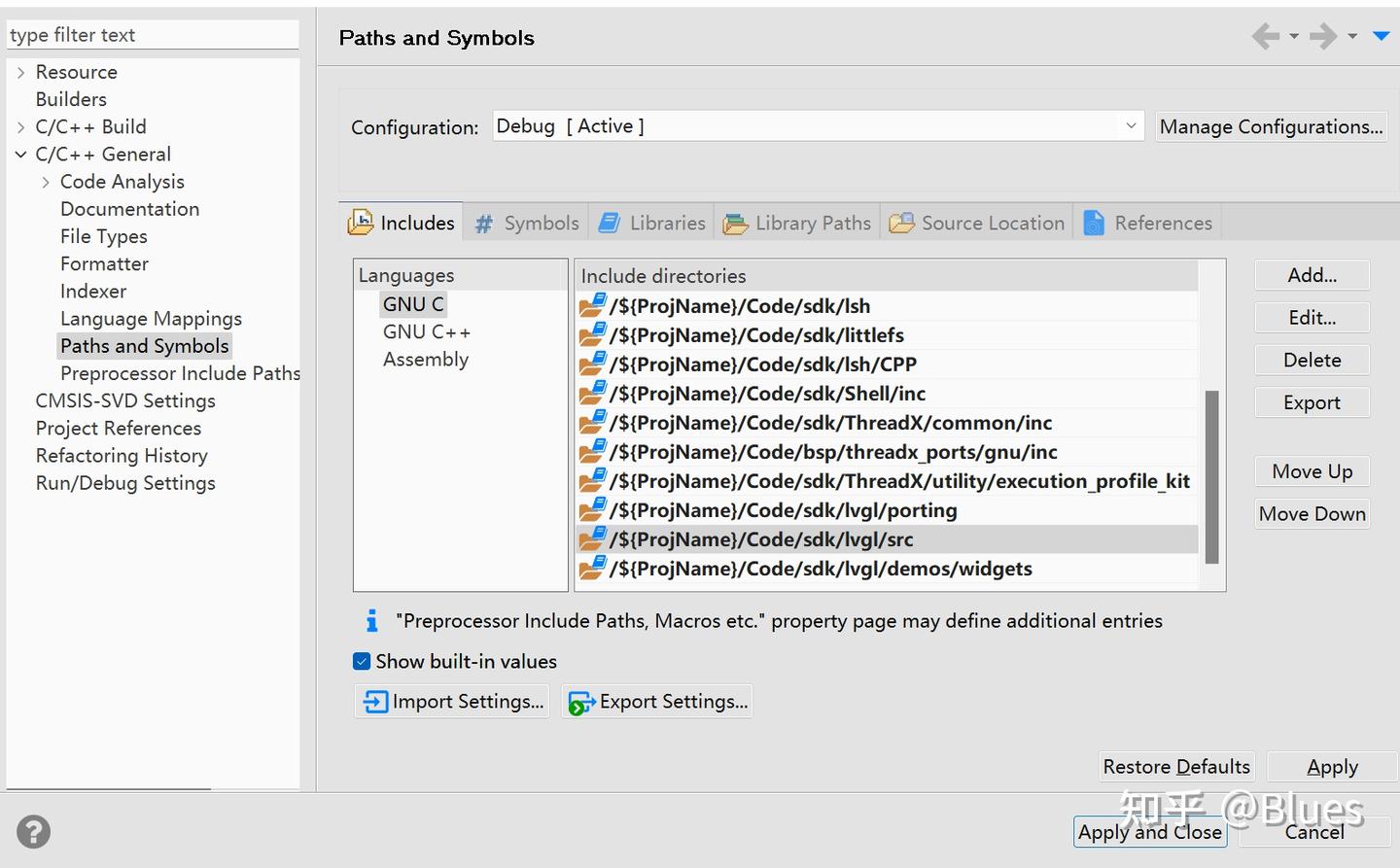Collapse the C/C++ General tree node
Viewport: 1400px width, 868px height.
pyautogui.click(x=20, y=155)
